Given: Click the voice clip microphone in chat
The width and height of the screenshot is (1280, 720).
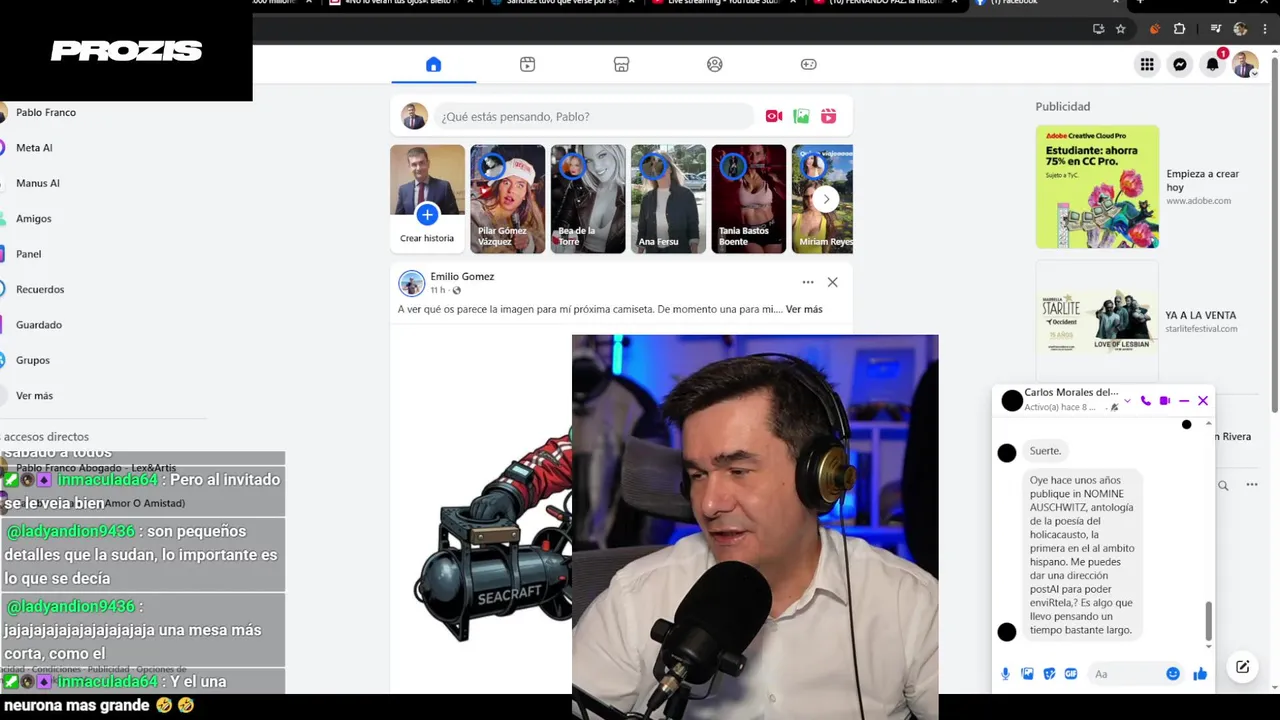Looking at the screenshot, I should click(1005, 674).
